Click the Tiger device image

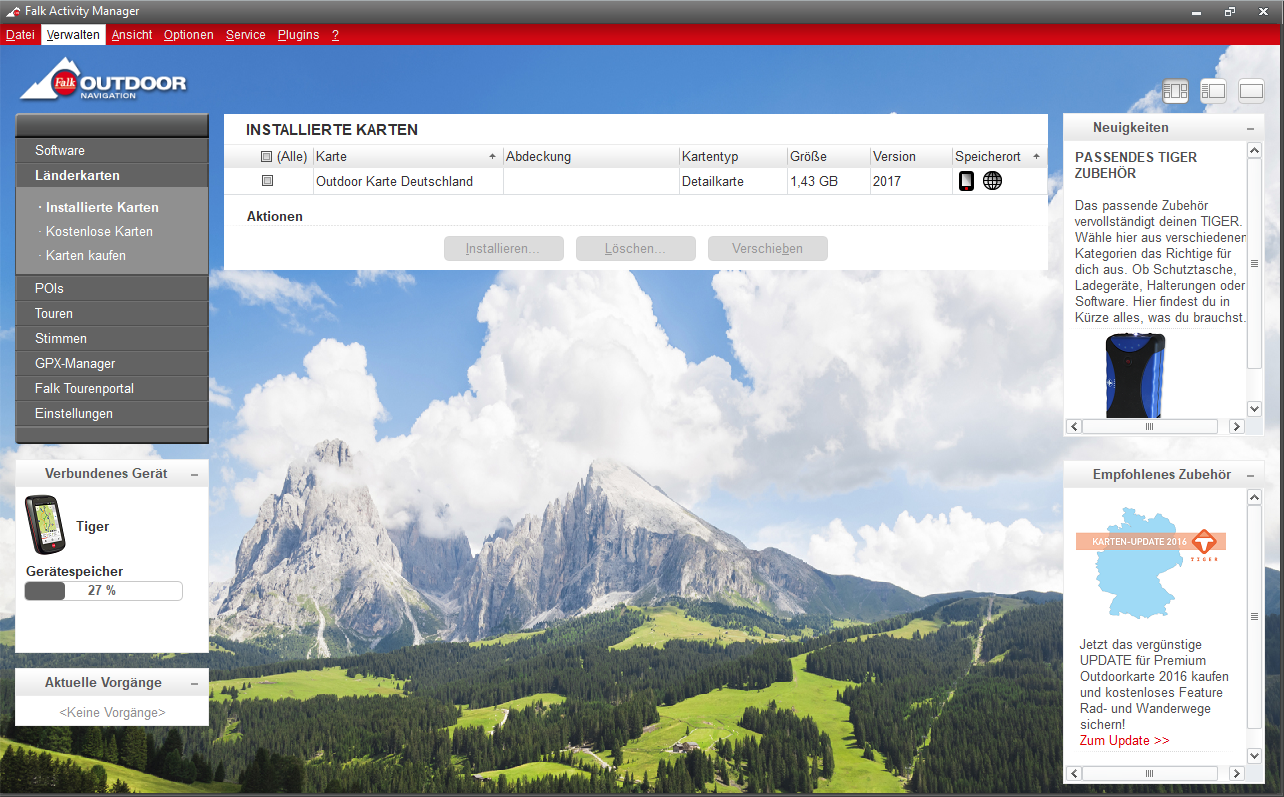tap(44, 525)
